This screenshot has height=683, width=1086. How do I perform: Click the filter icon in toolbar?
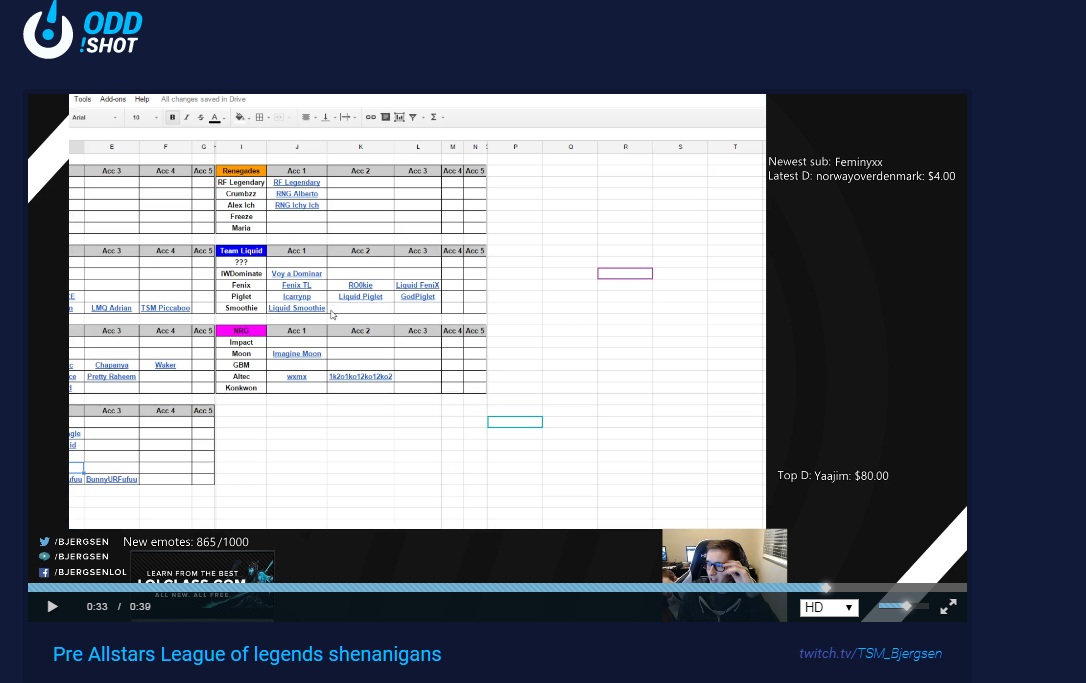412,118
